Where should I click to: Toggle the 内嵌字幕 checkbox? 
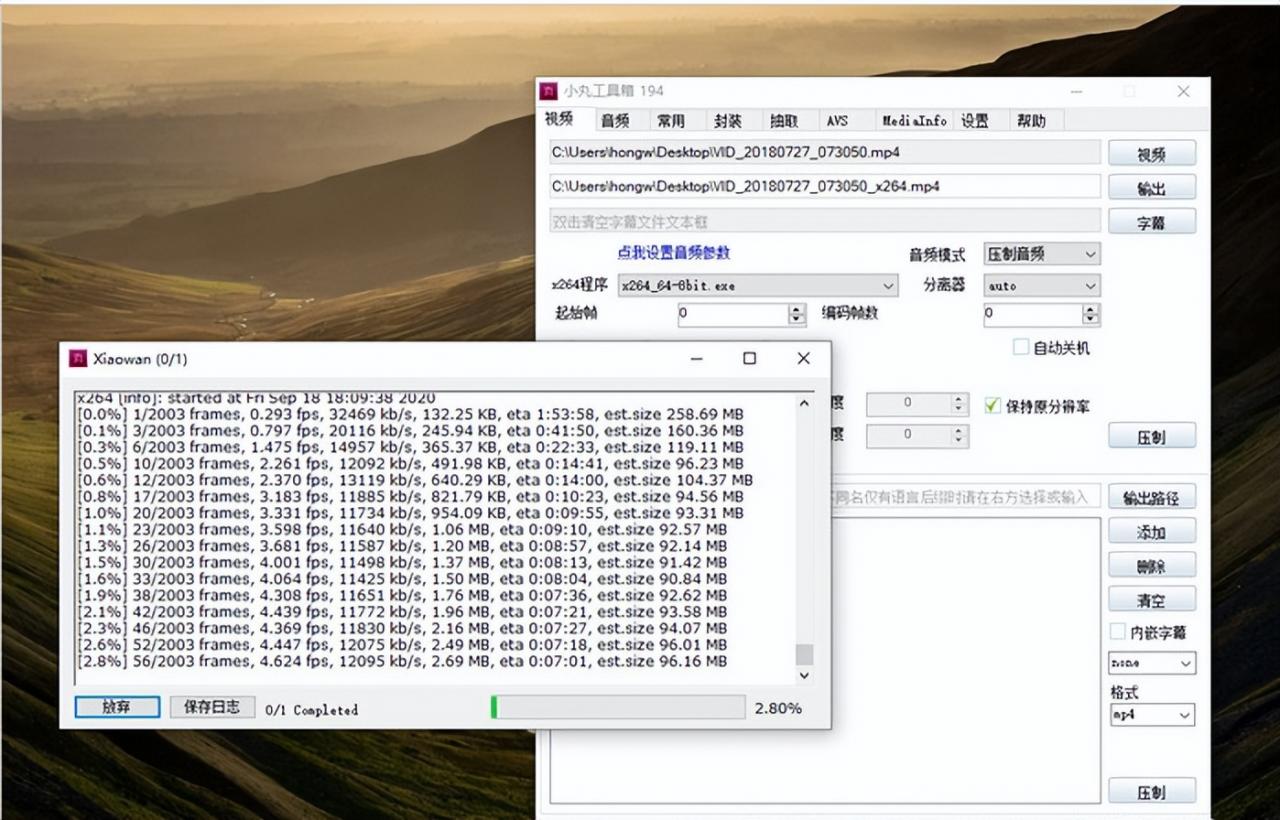click(1118, 632)
